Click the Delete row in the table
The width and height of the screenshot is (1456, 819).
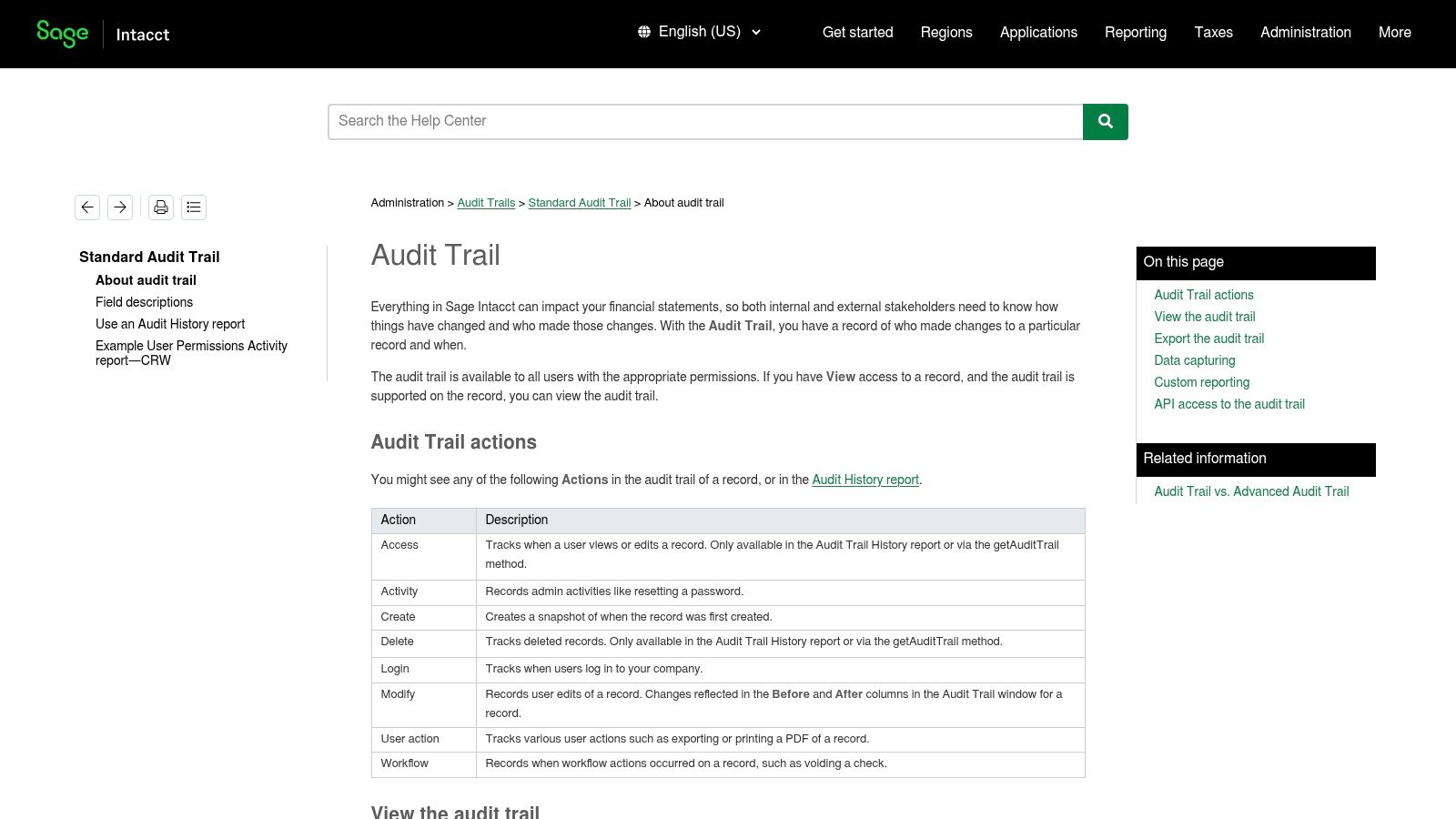pyautogui.click(x=728, y=643)
